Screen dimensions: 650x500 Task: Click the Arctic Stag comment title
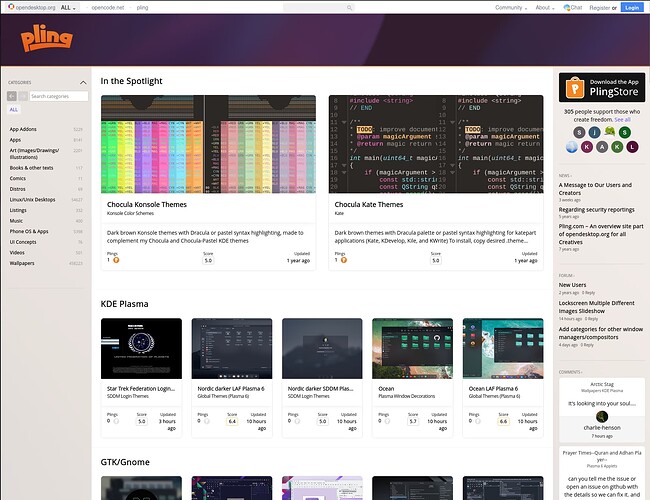coord(602,384)
